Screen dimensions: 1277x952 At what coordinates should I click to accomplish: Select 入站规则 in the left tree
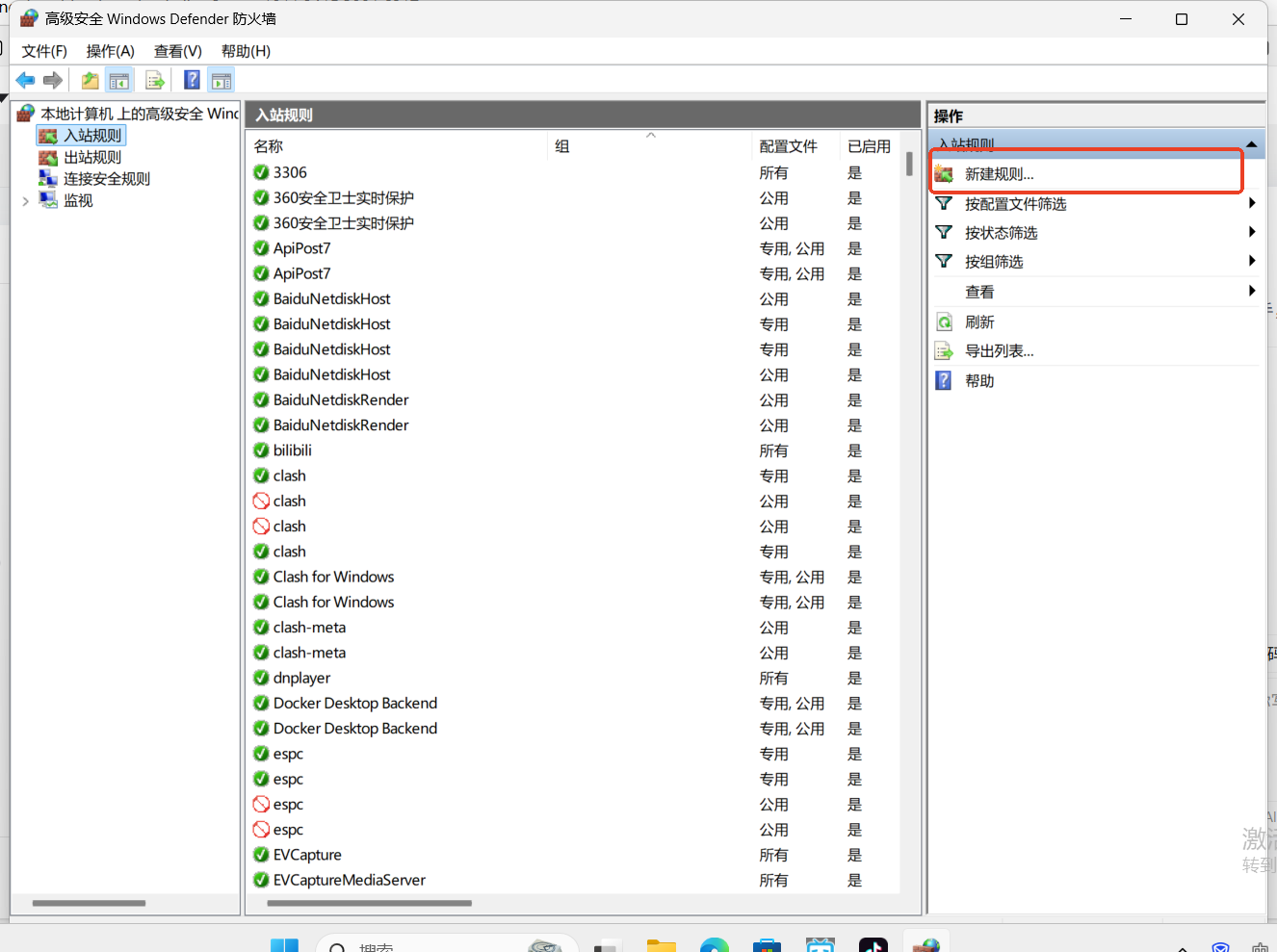92,136
